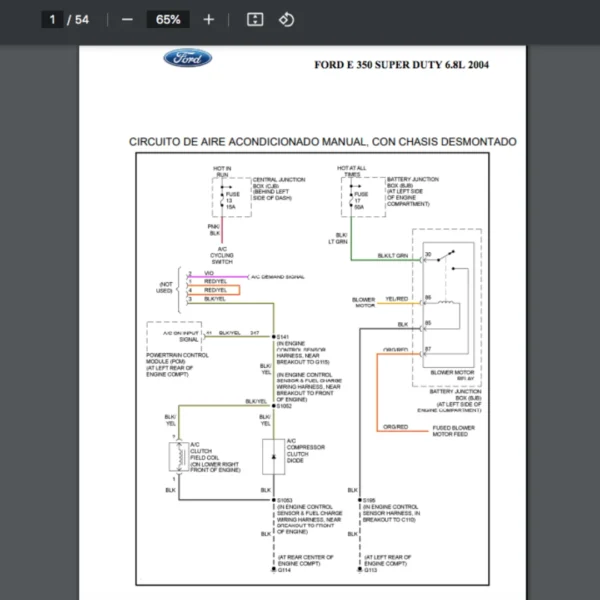Screen dimensions: 600x600
Task: Click the A/C DEMAND SIGNAL label
Action: [278, 277]
